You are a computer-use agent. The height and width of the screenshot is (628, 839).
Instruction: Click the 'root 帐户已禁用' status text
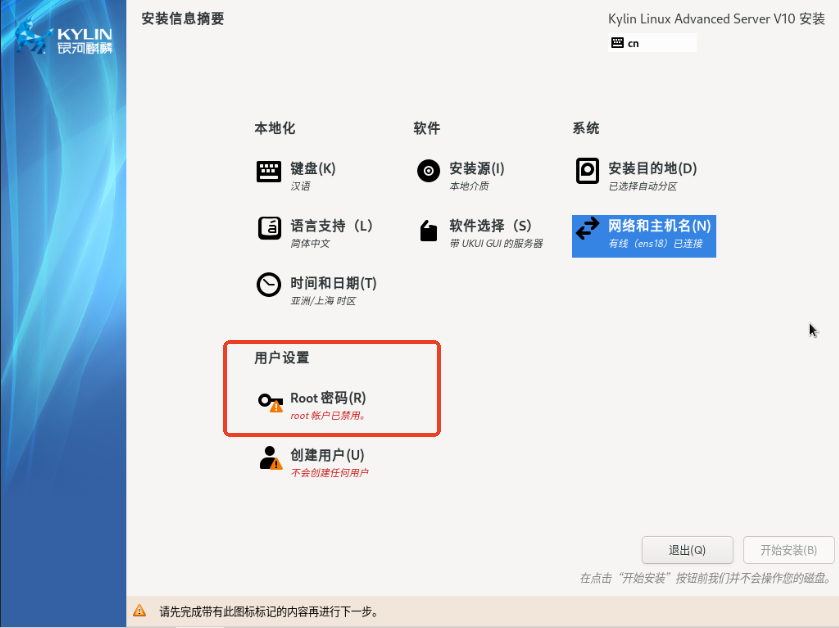328,416
